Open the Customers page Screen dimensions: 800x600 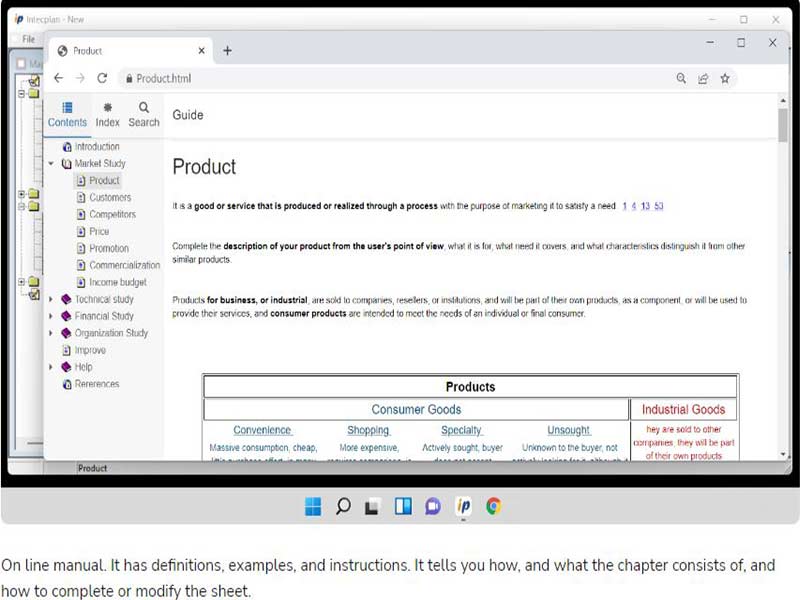(x=110, y=197)
